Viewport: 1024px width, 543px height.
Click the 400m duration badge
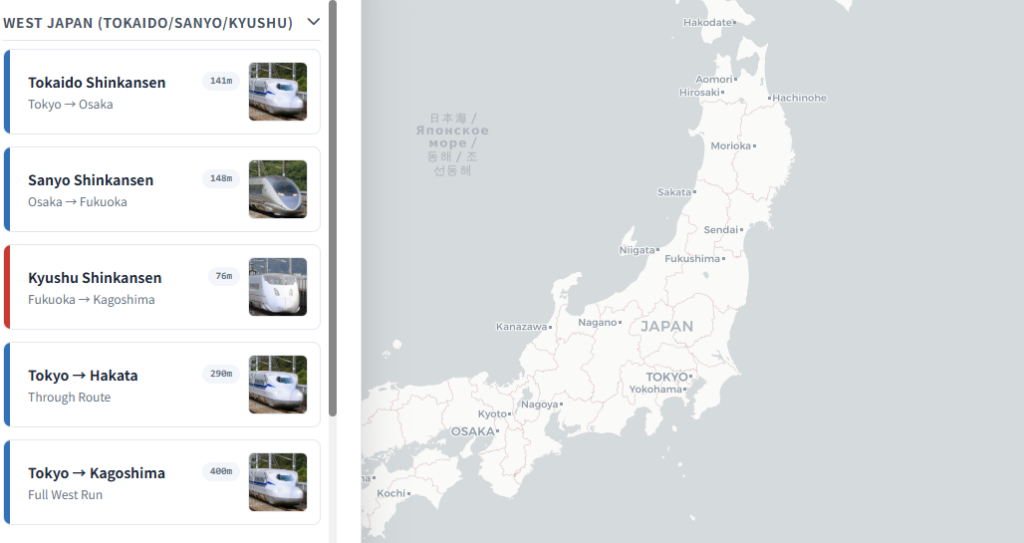pos(221,471)
